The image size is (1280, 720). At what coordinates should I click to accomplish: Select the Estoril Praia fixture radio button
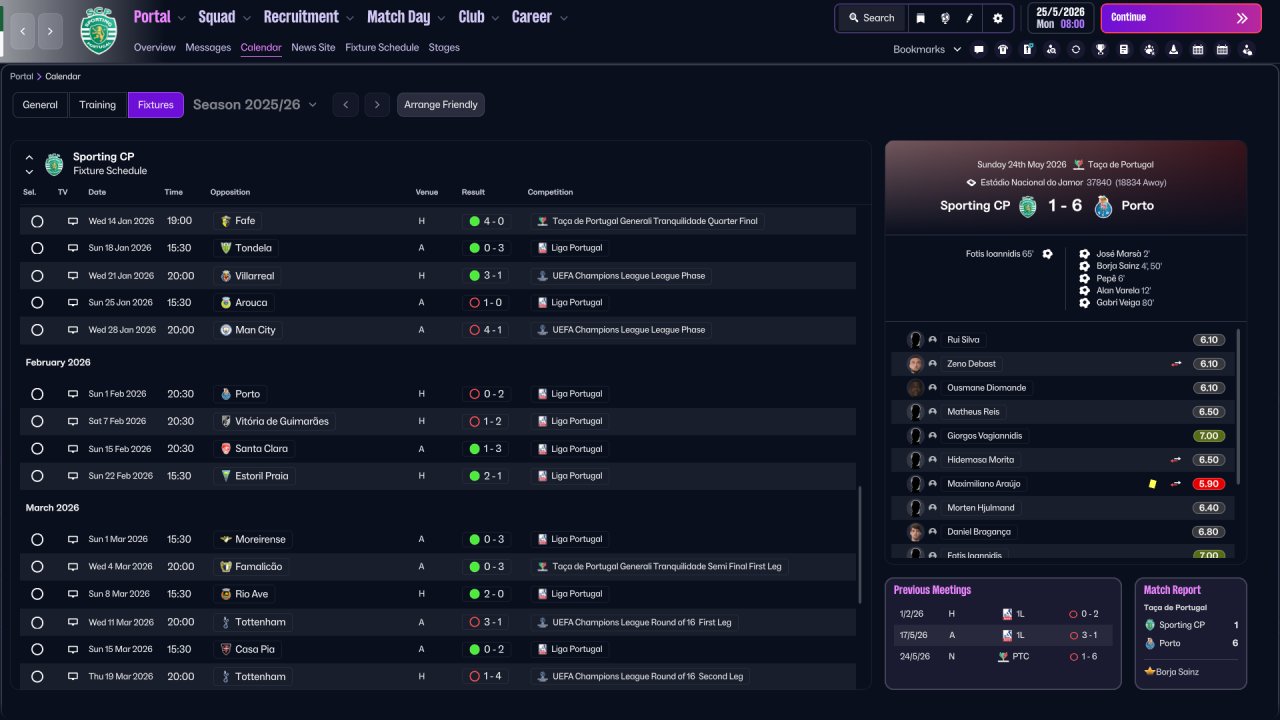point(37,476)
